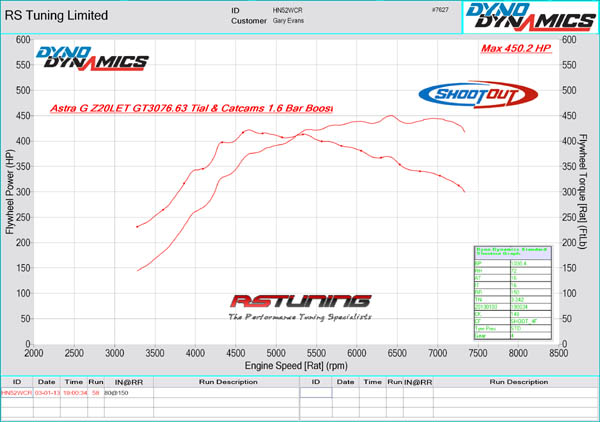Click the time cell '19:00:34'
The height and width of the screenshot is (422, 600).
pos(75,393)
